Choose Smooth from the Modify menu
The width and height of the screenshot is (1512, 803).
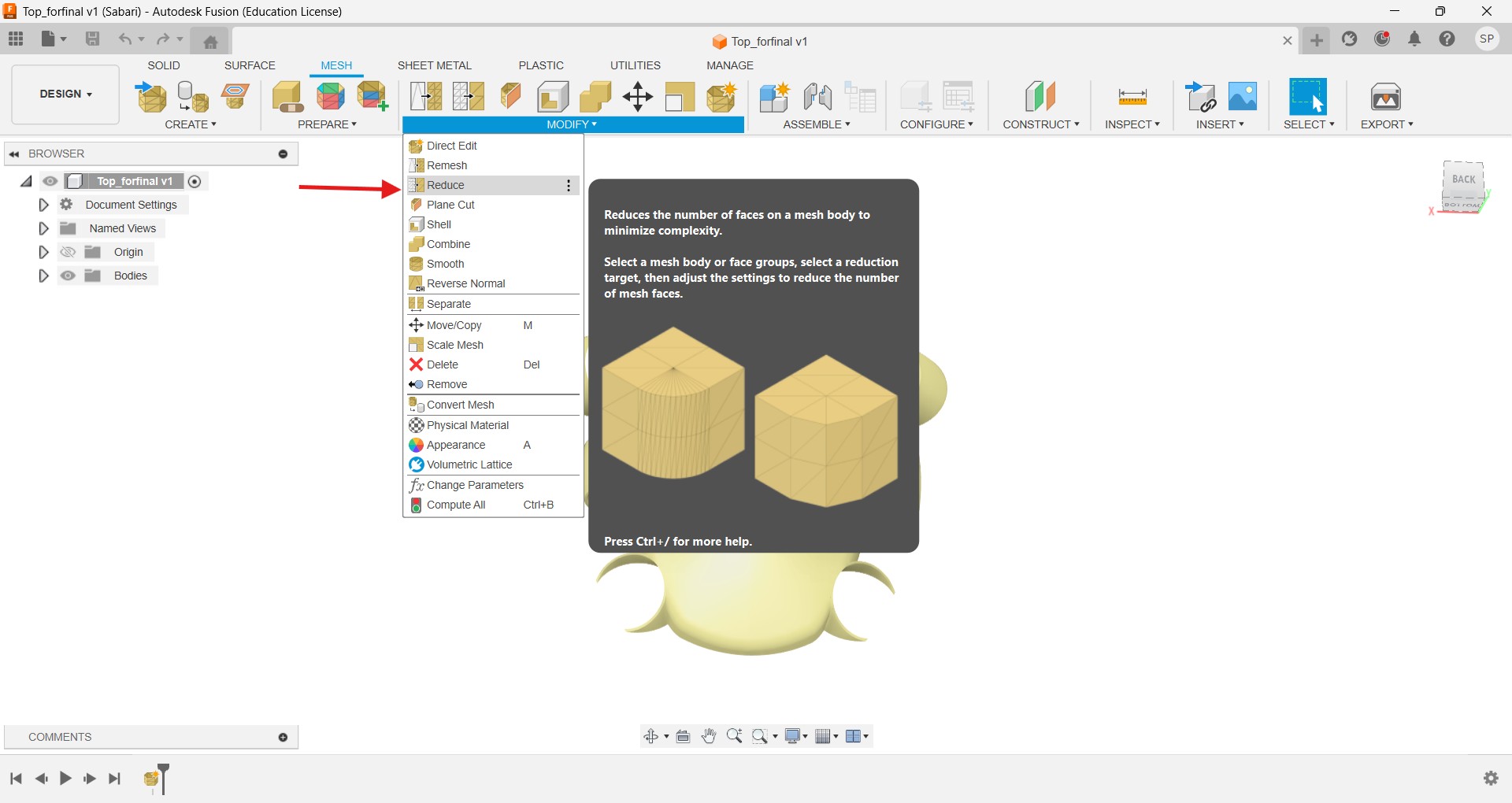pos(494,264)
